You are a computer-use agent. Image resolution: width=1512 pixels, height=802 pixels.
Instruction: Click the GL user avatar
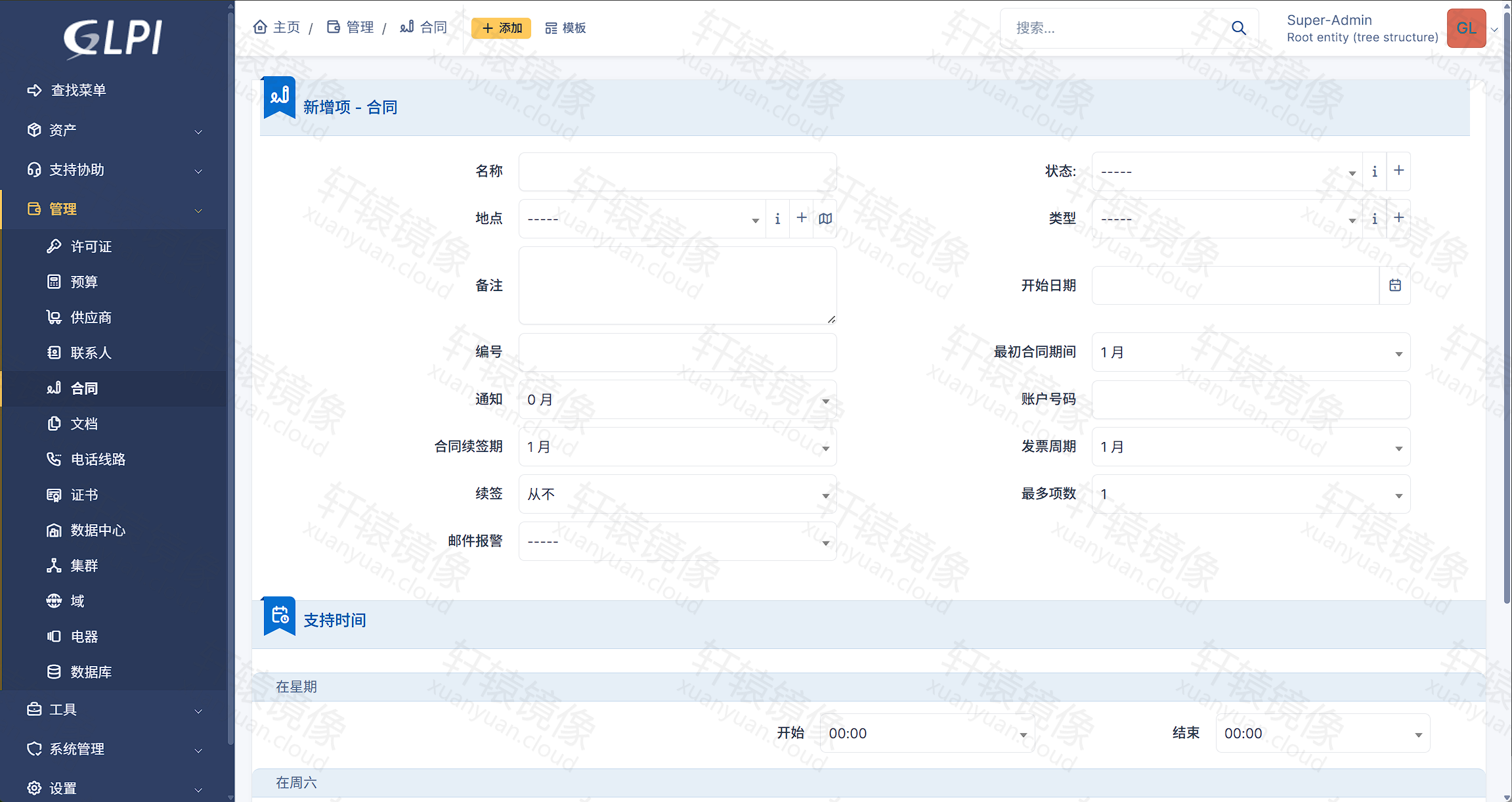point(1466,28)
